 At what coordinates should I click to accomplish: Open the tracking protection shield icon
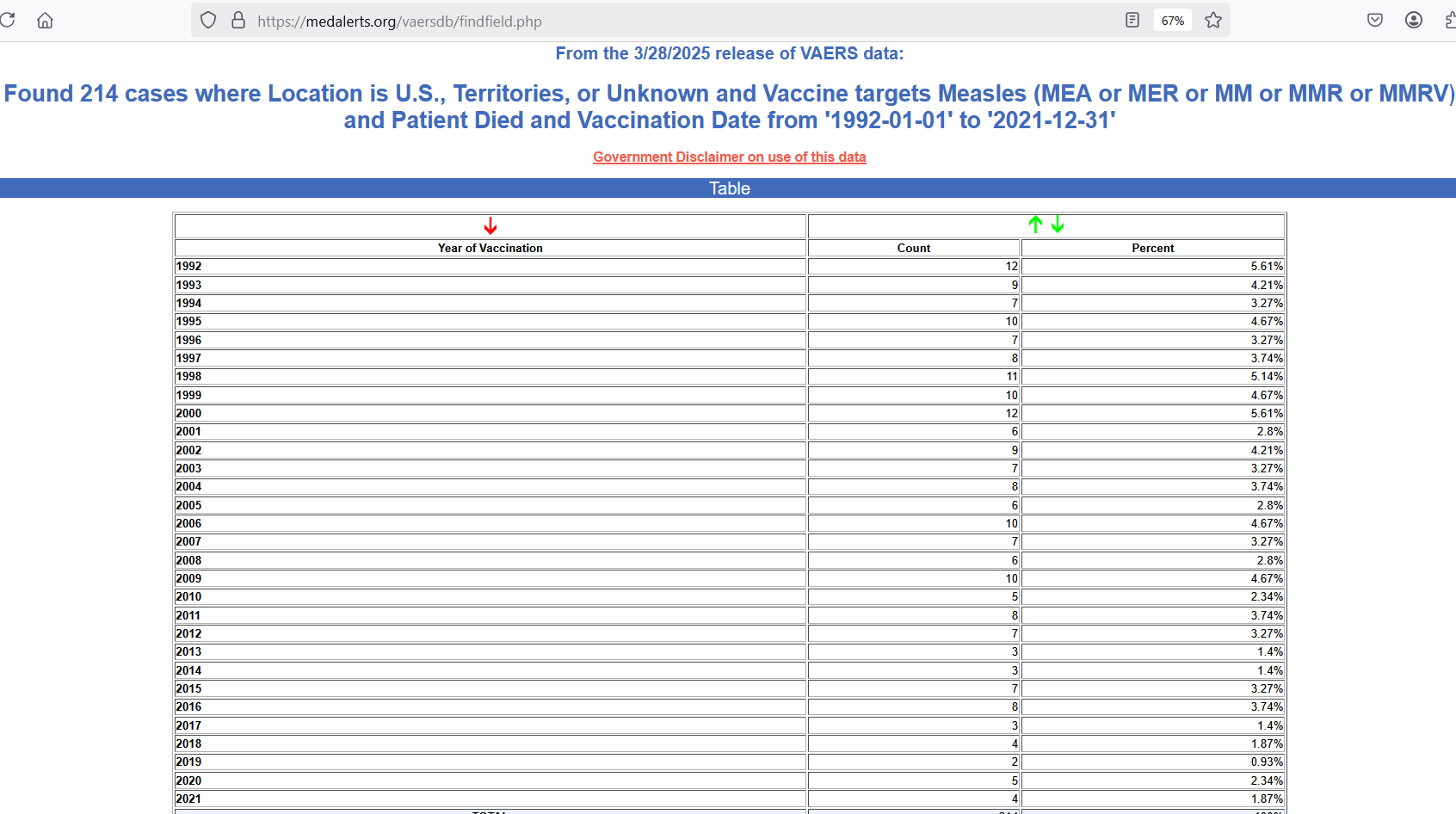[208, 20]
